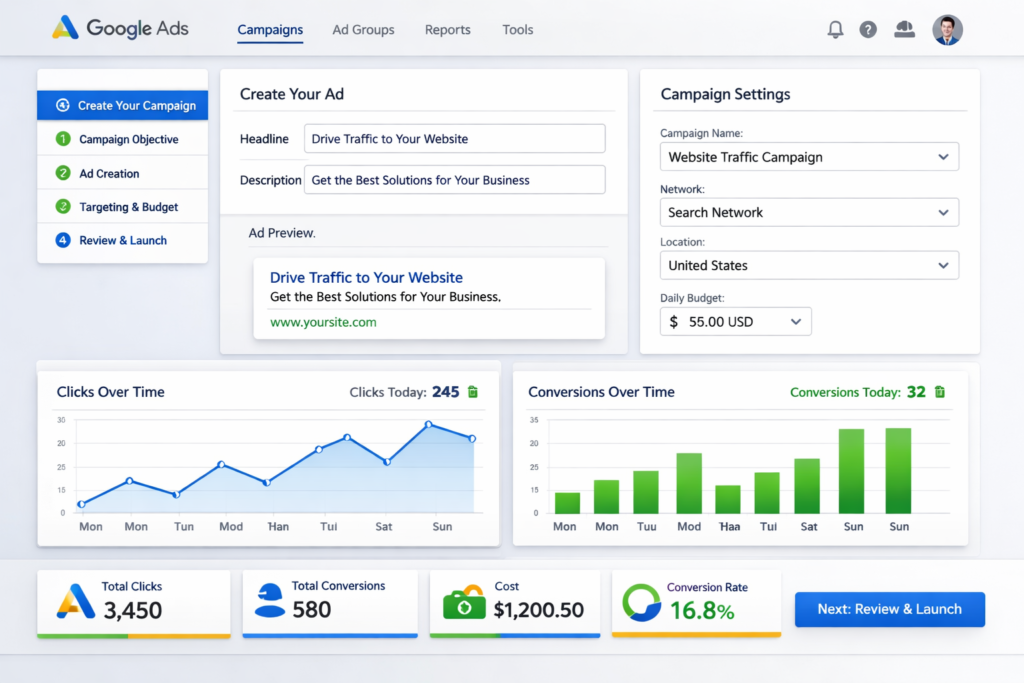Expand the Location dropdown
This screenshot has height=683, width=1024.
click(809, 265)
